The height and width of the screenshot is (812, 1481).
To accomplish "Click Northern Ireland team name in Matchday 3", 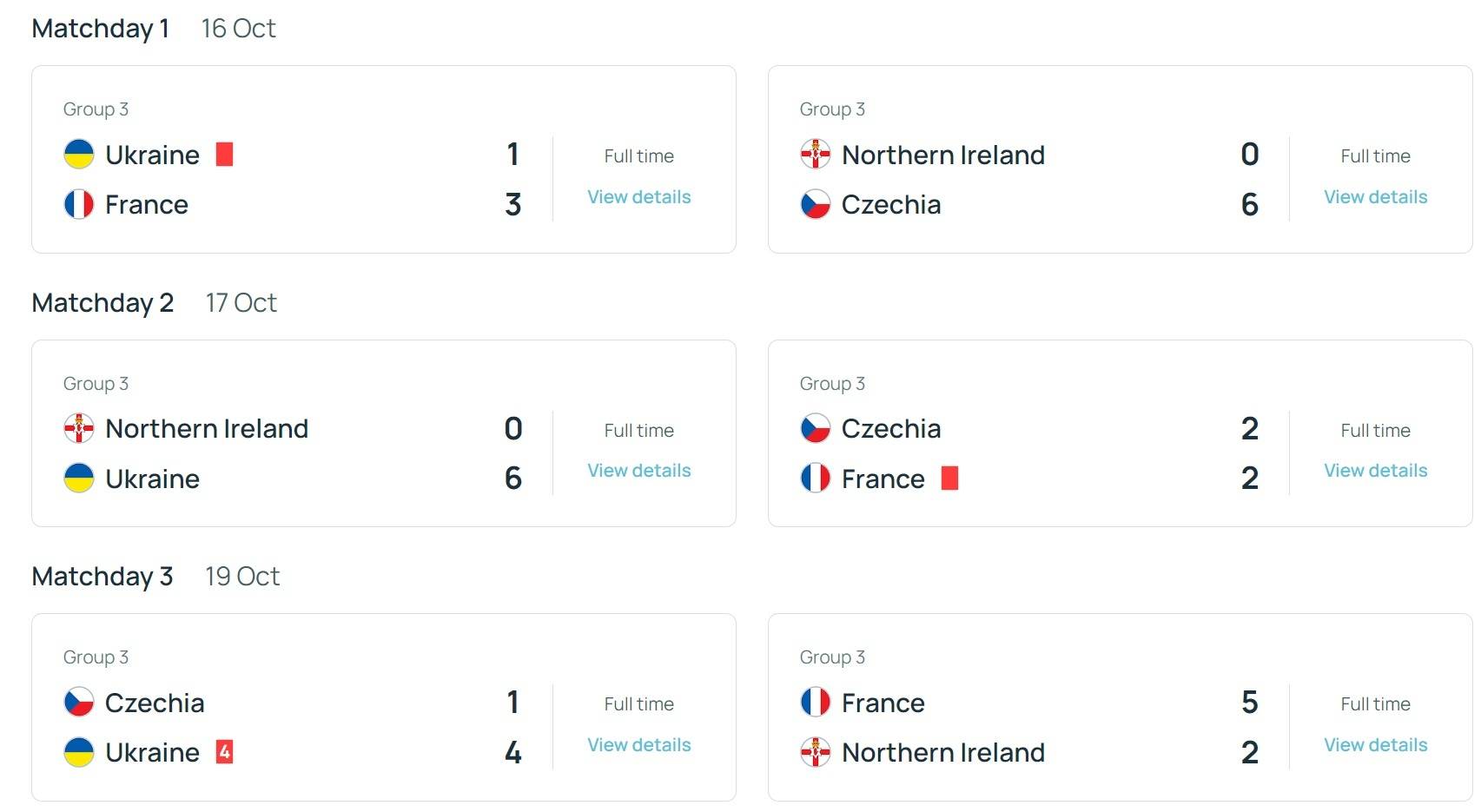I will [943, 752].
